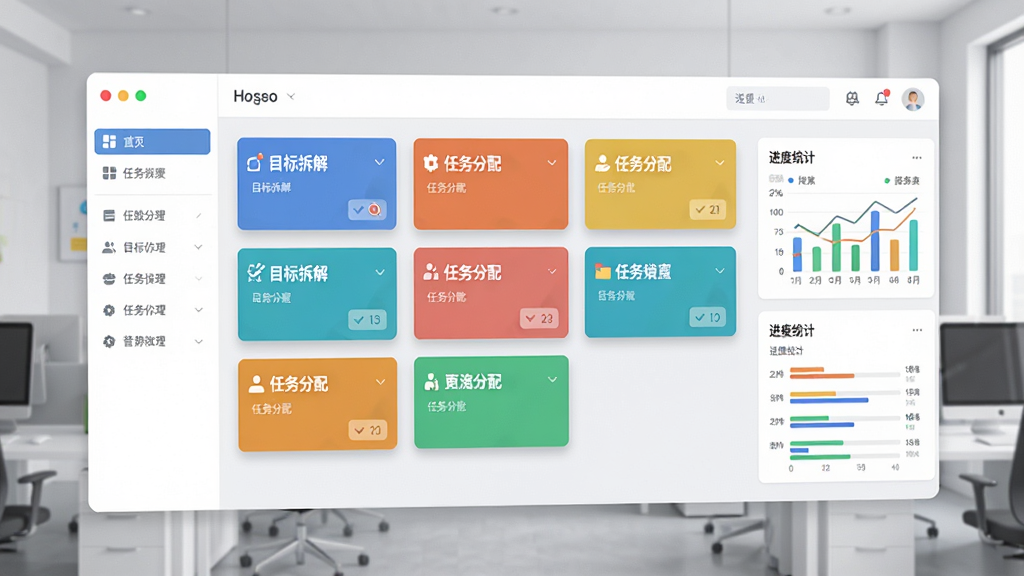Click the grid icon on the highlighted blue sidebar item
1024x576 pixels.
click(x=109, y=142)
